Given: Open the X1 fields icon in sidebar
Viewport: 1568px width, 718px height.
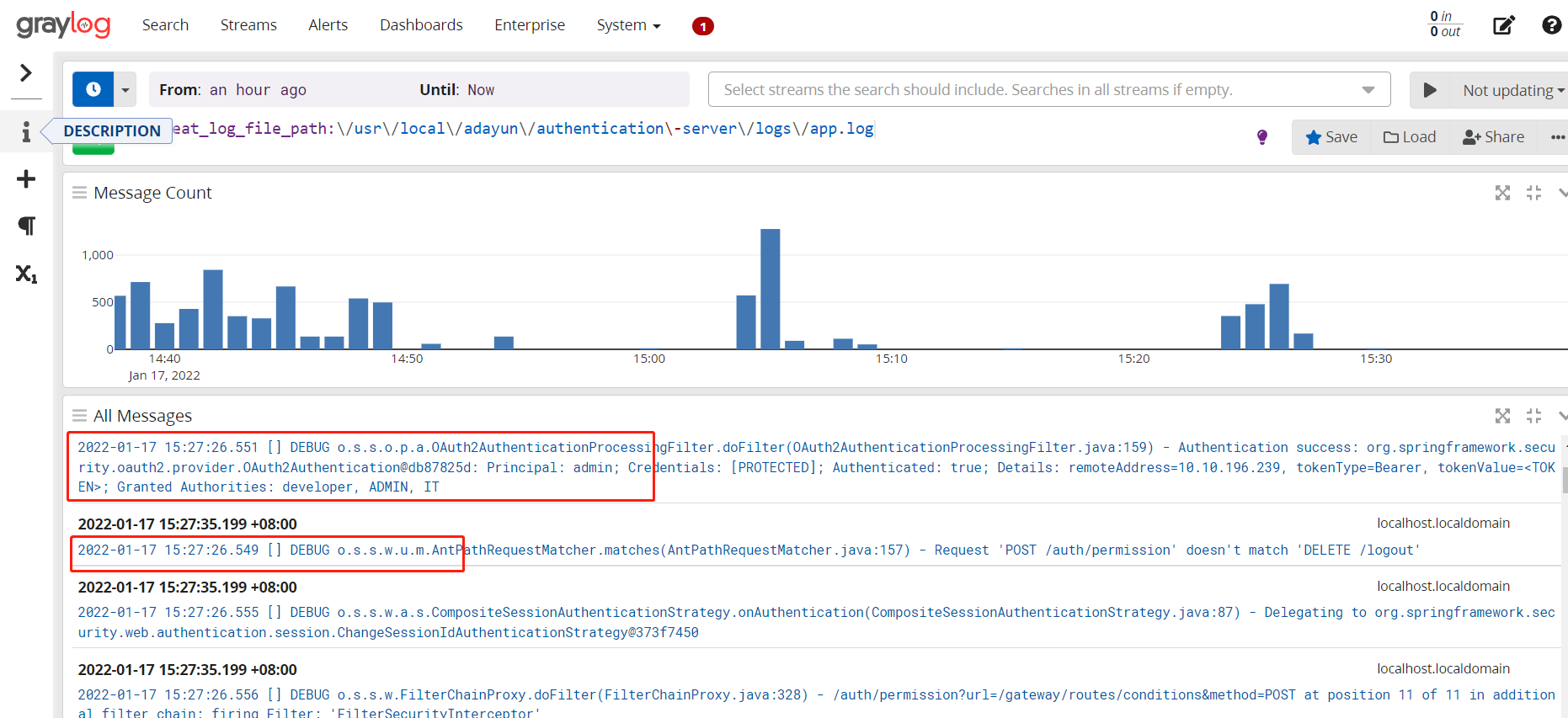Looking at the screenshot, I should (x=26, y=274).
